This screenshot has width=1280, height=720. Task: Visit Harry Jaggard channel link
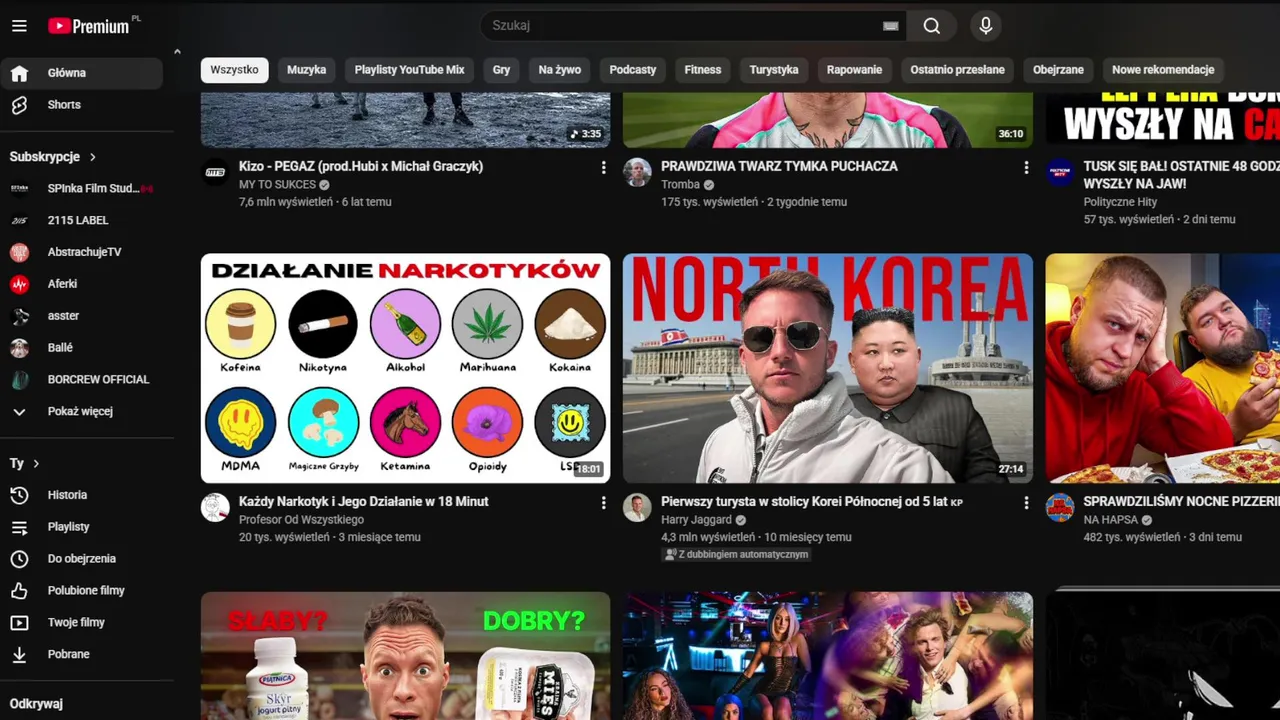point(697,520)
